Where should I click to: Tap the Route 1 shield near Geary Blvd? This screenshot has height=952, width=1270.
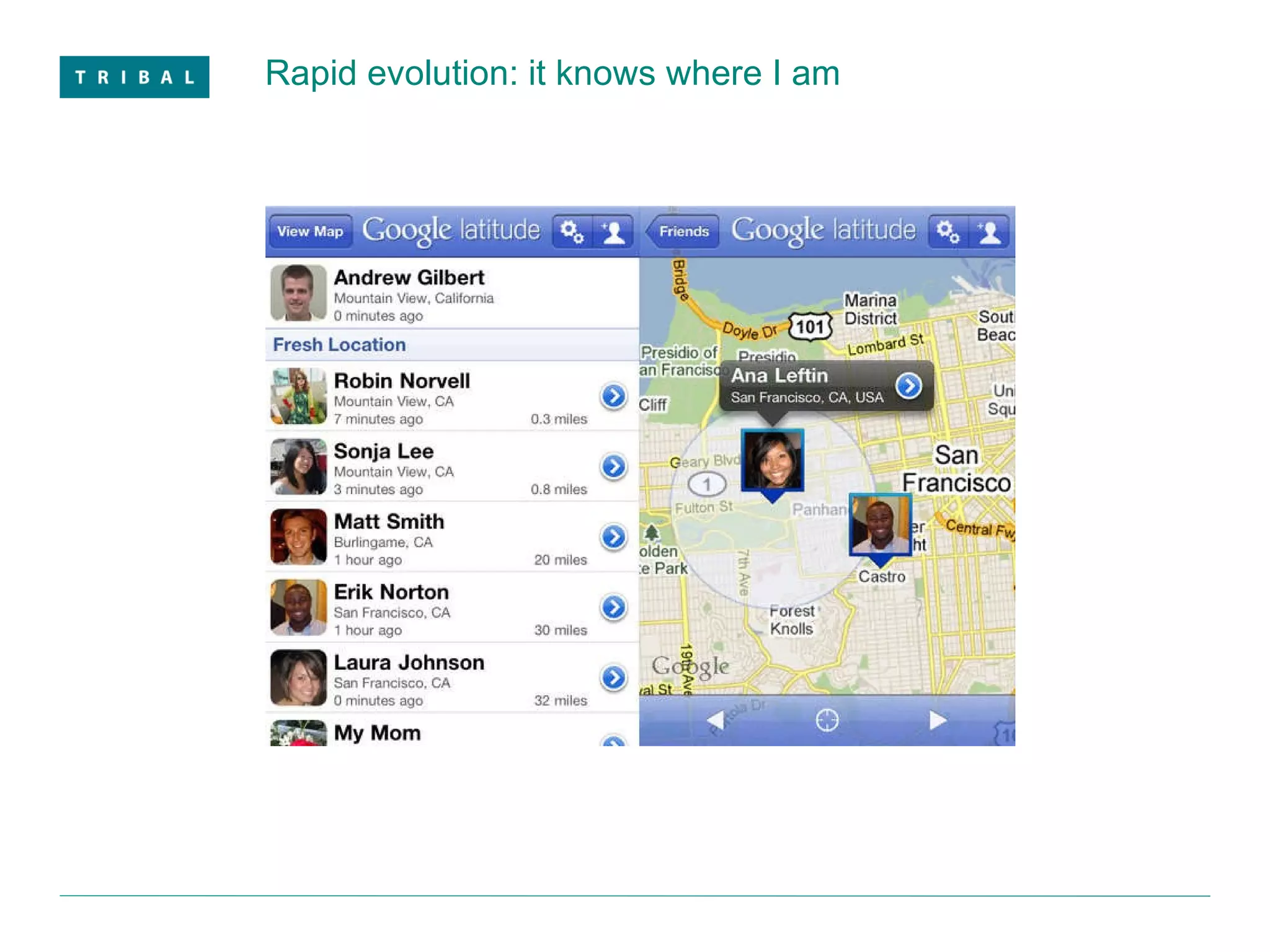coord(707,484)
